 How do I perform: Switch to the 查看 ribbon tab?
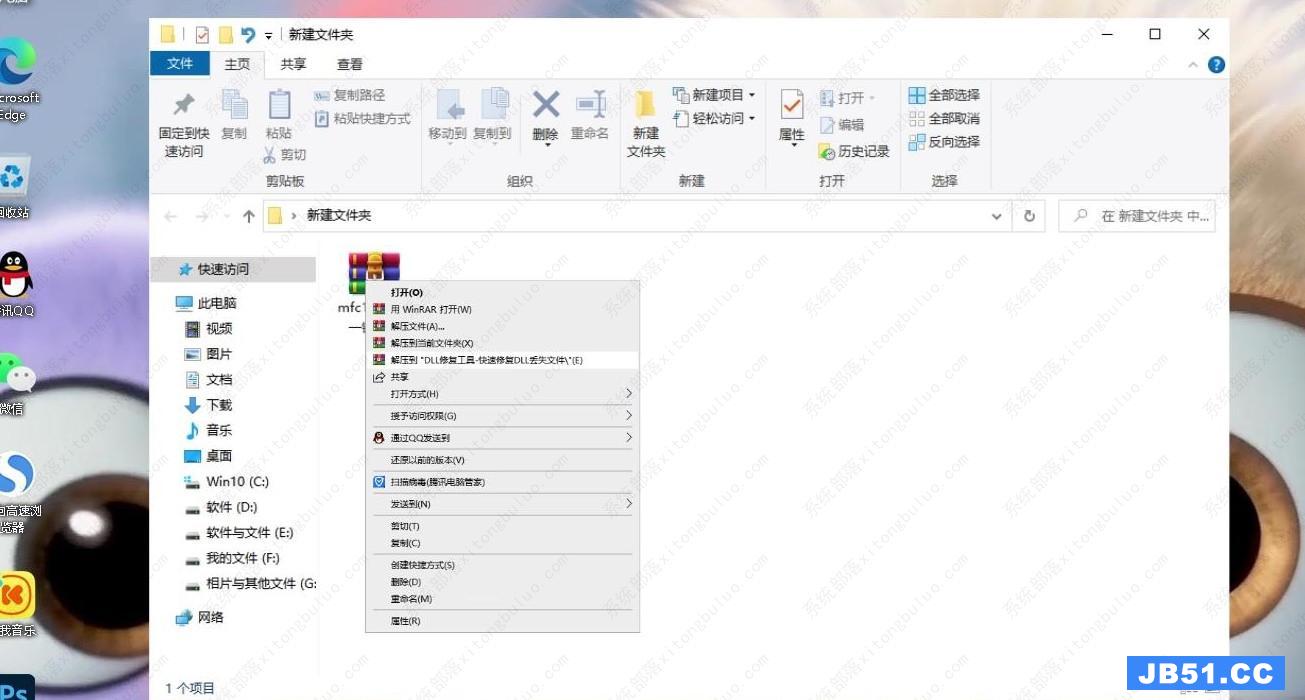350,64
